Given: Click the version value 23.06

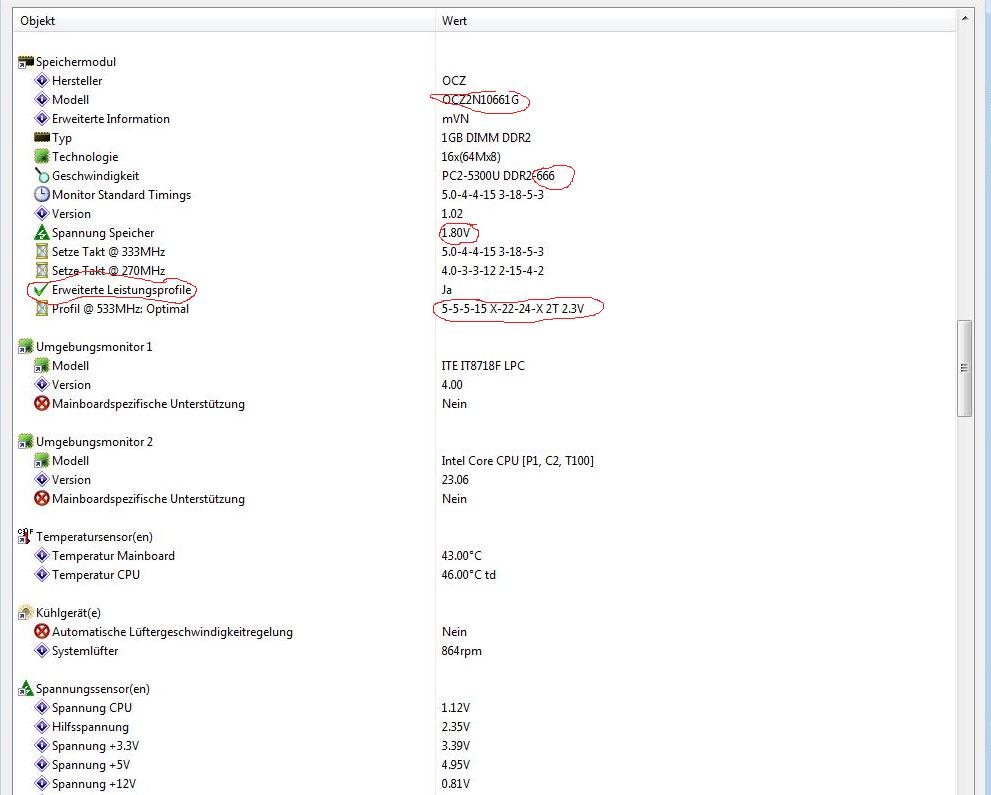Looking at the screenshot, I should point(455,480).
